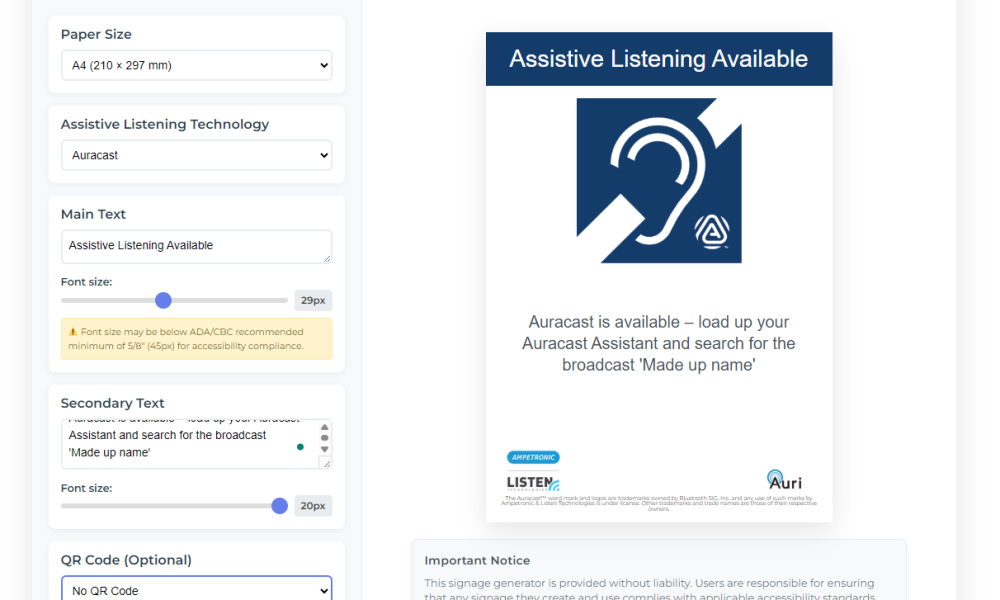Click the Assistive Listening Available poster header
Viewport: 1000px width, 600px height.
point(658,59)
